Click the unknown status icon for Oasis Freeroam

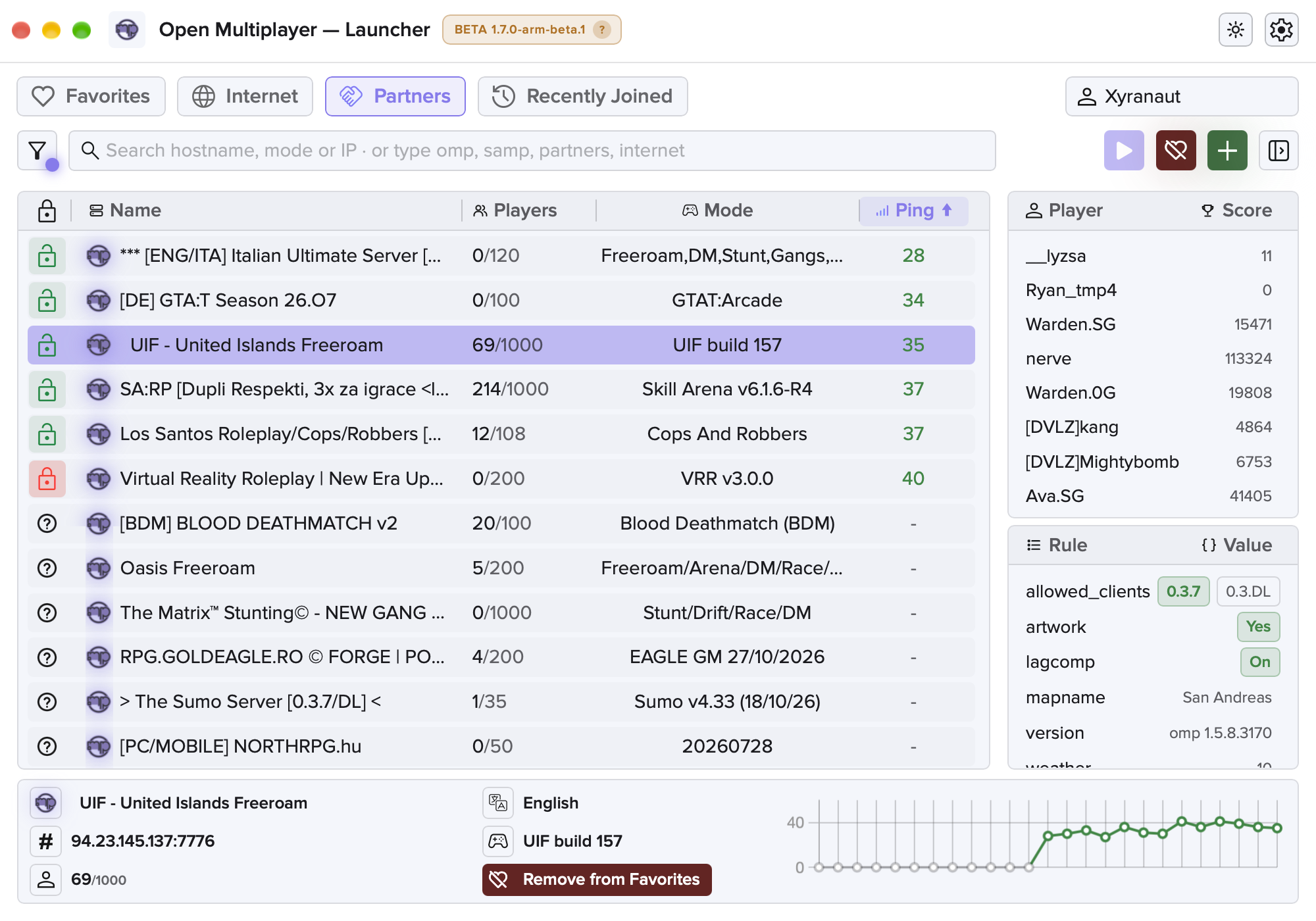(47, 568)
